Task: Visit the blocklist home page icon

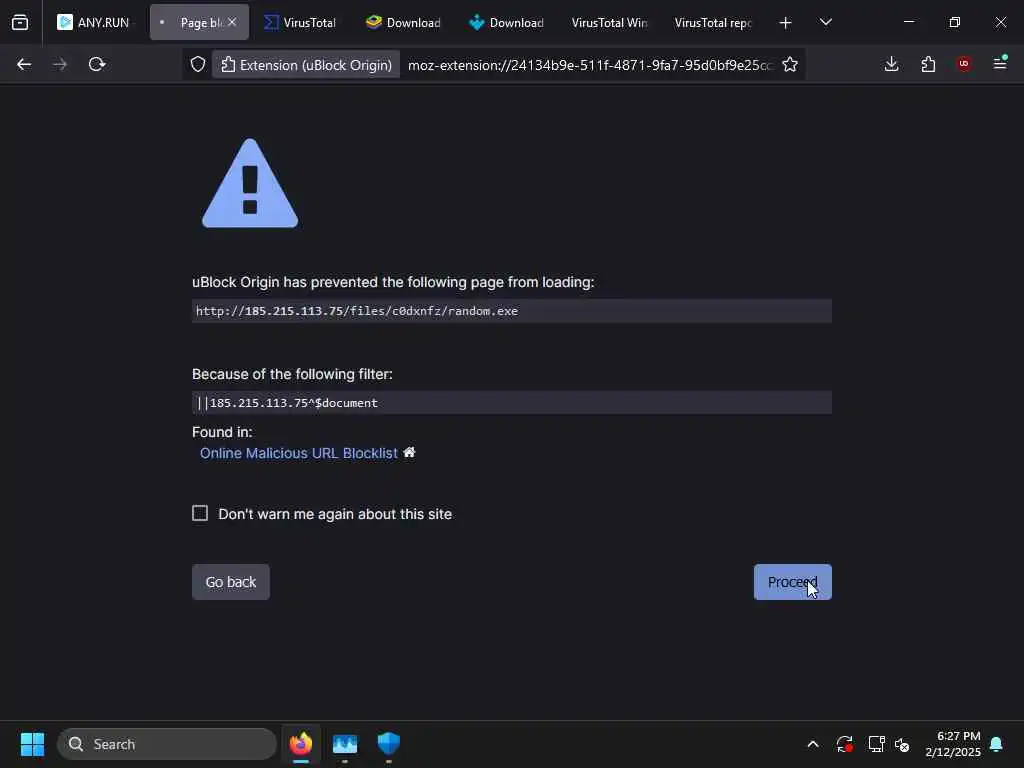Action: point(409,453)
